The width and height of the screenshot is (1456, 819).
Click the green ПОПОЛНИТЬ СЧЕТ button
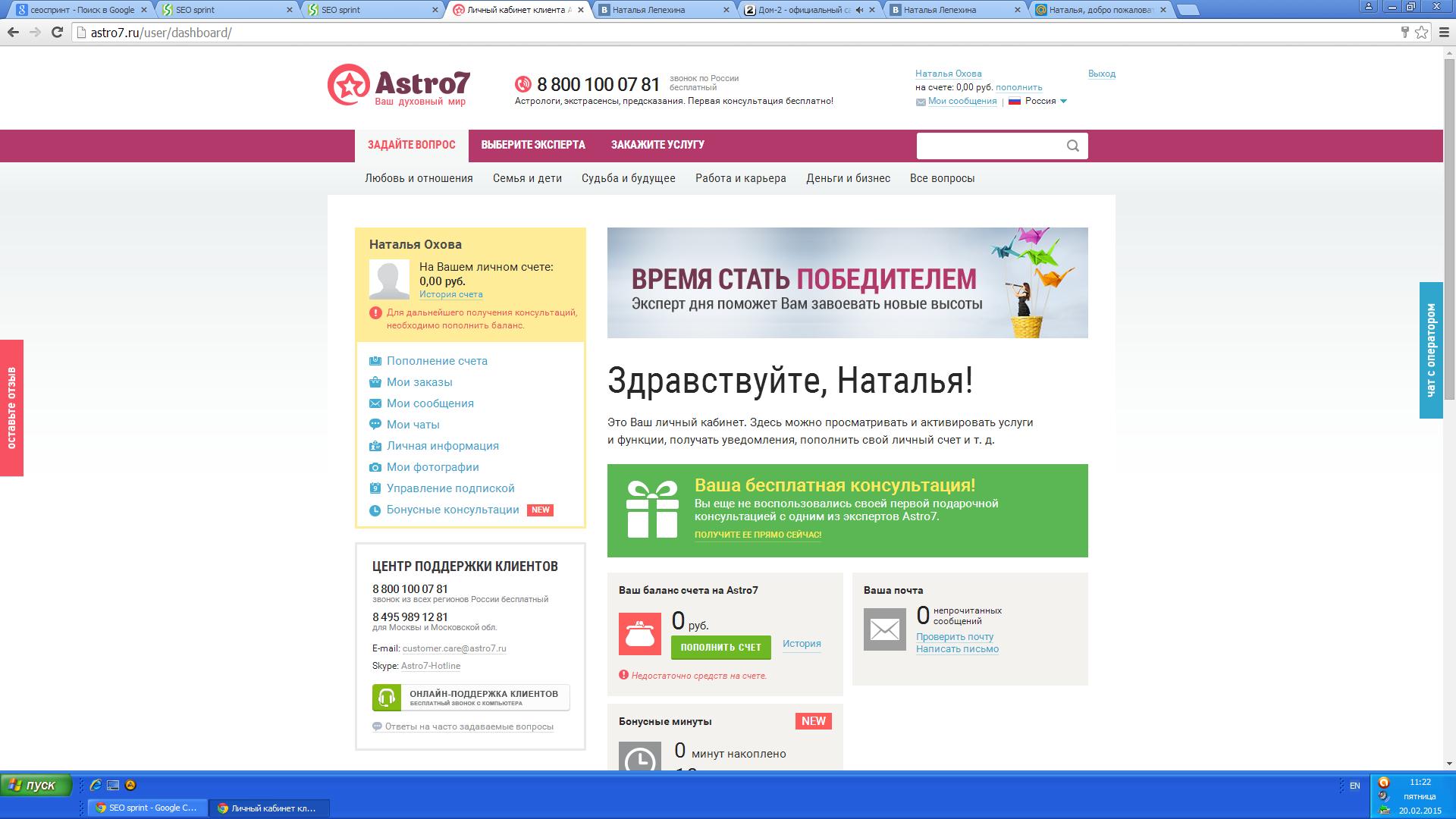pyautogui.click(x=720, y=648)
